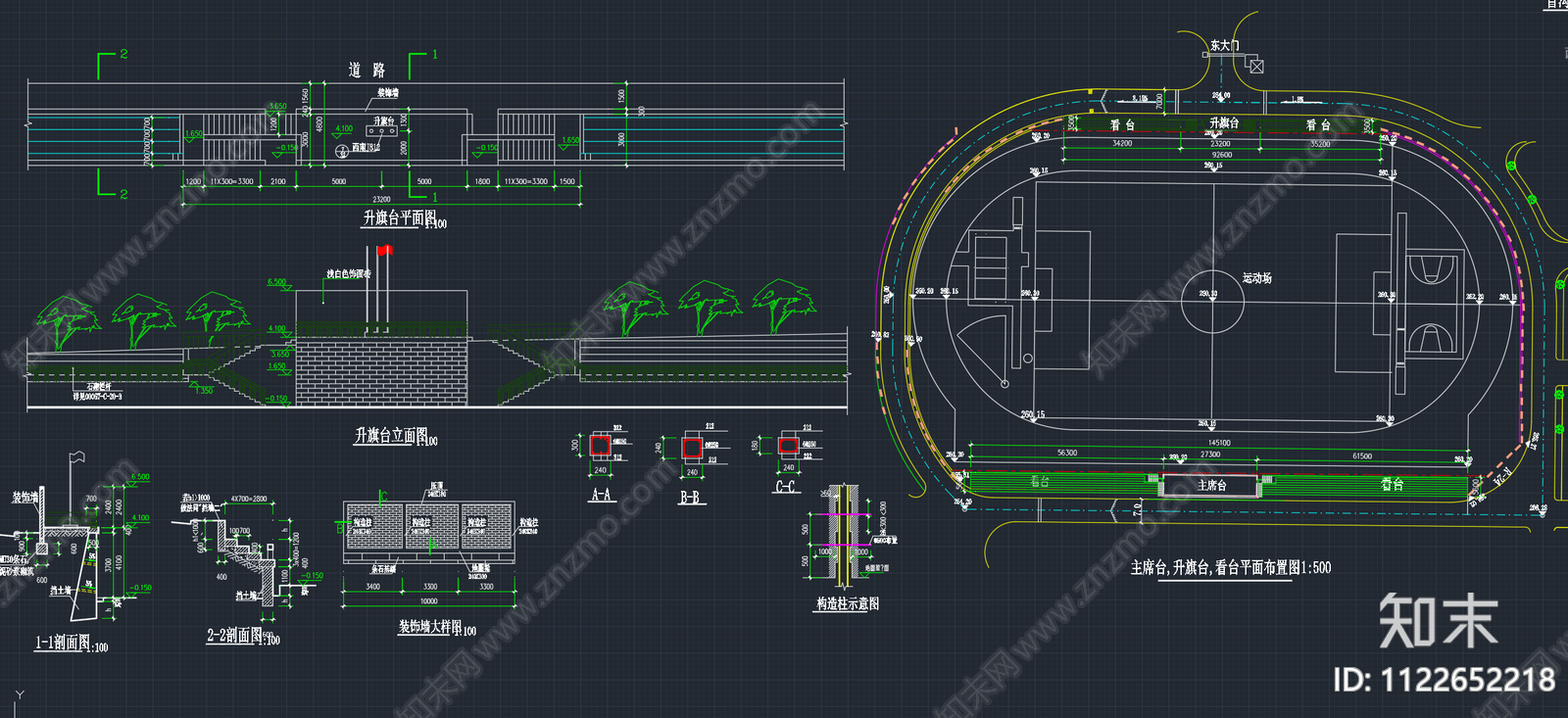The height and width of the screenshot is (718, 1568).
Task: Click the '主席台,升旗台,看台平面布置图1:500' title
Action: 1231,567
